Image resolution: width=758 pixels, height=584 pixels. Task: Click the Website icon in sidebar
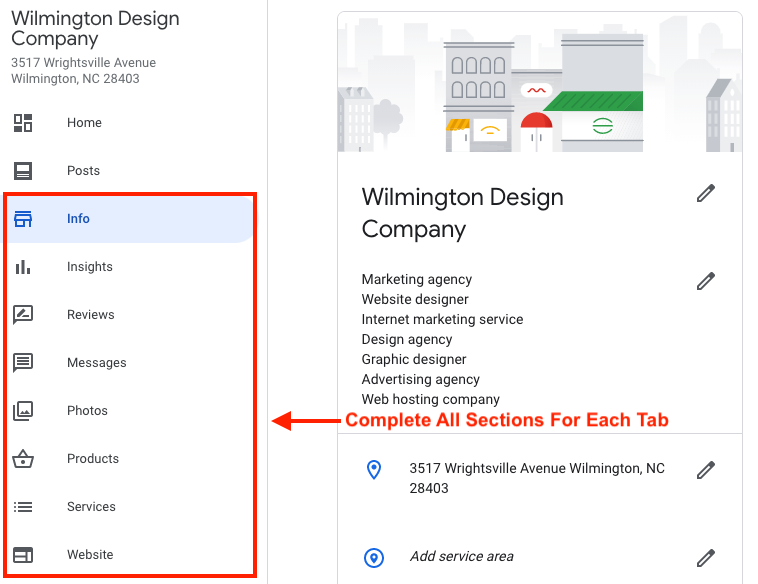pos(23,555)
